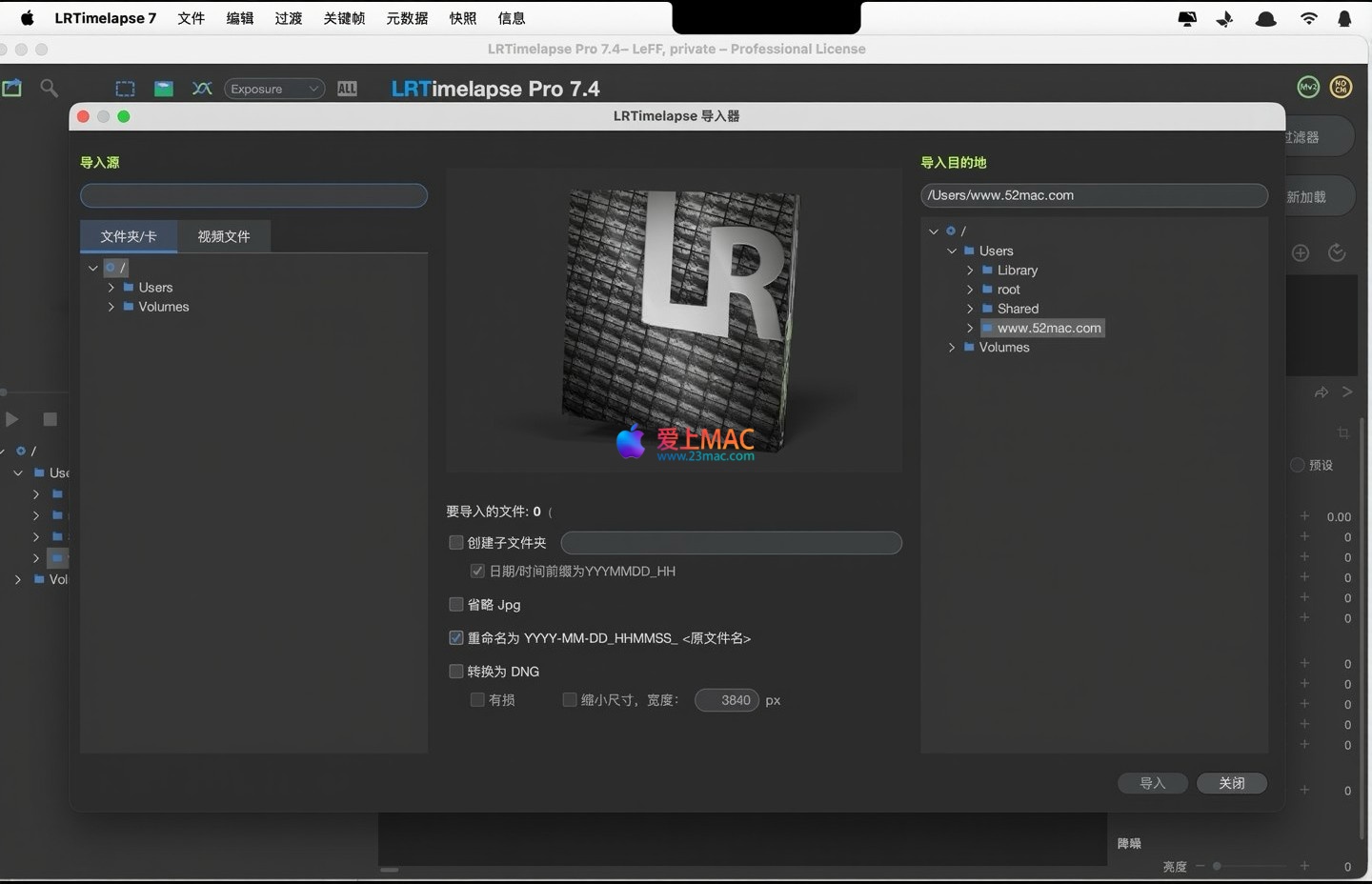Click the landscape image preview icon
This screenshot has width=1372, height=884.
tap(164, 89)
